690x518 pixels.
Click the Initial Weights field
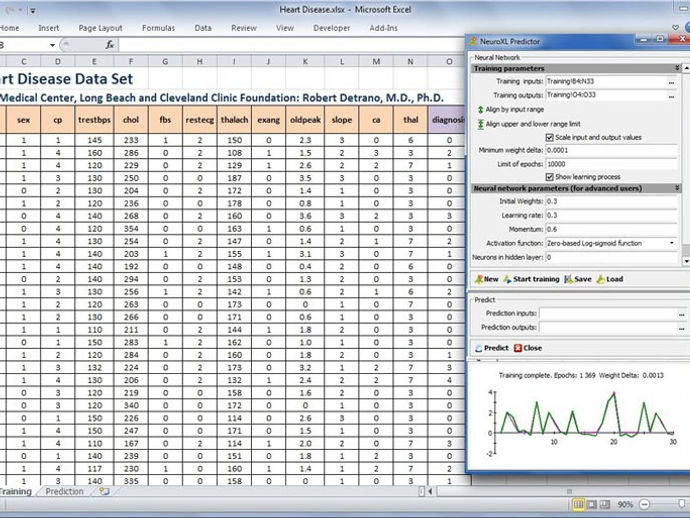coord(611,202)
